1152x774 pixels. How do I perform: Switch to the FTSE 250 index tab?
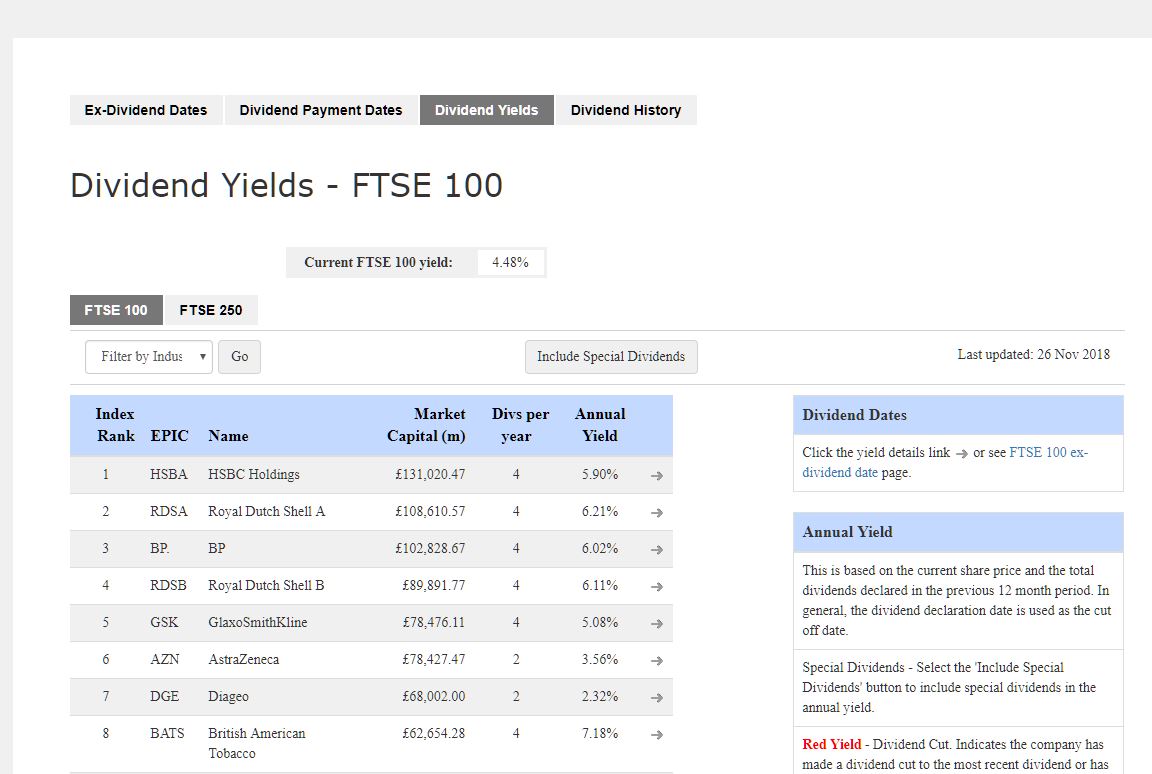tap(211, 310)
